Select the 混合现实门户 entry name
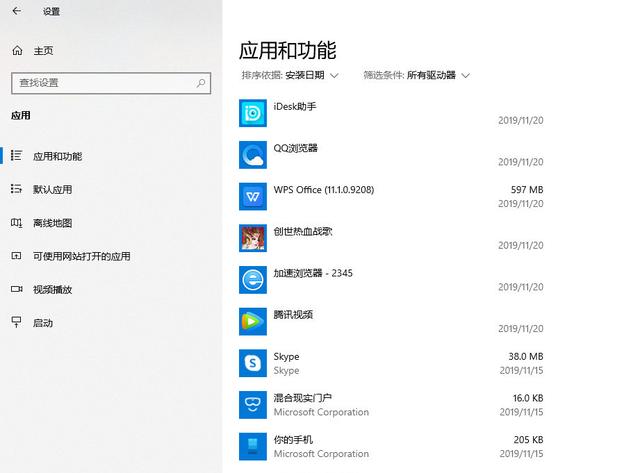The image size is (640, 473). pos(302,398)
